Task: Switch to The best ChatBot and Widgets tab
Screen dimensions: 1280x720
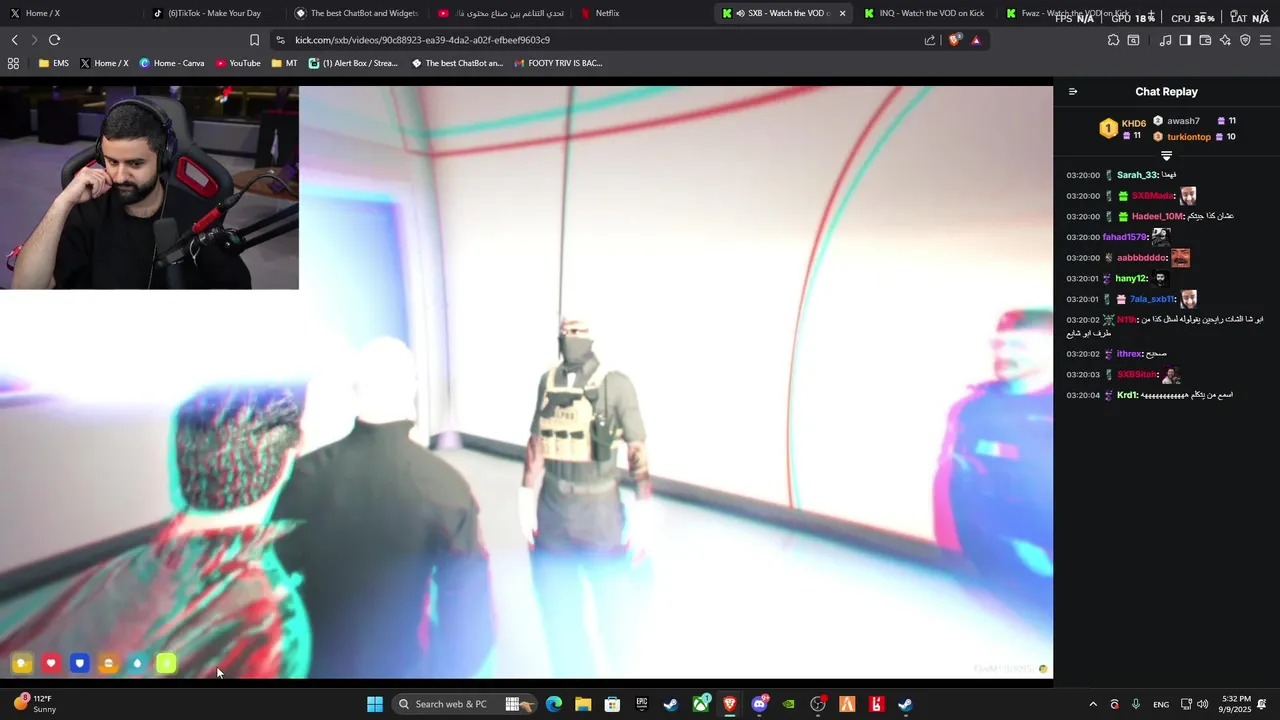Action: point(355,13)
